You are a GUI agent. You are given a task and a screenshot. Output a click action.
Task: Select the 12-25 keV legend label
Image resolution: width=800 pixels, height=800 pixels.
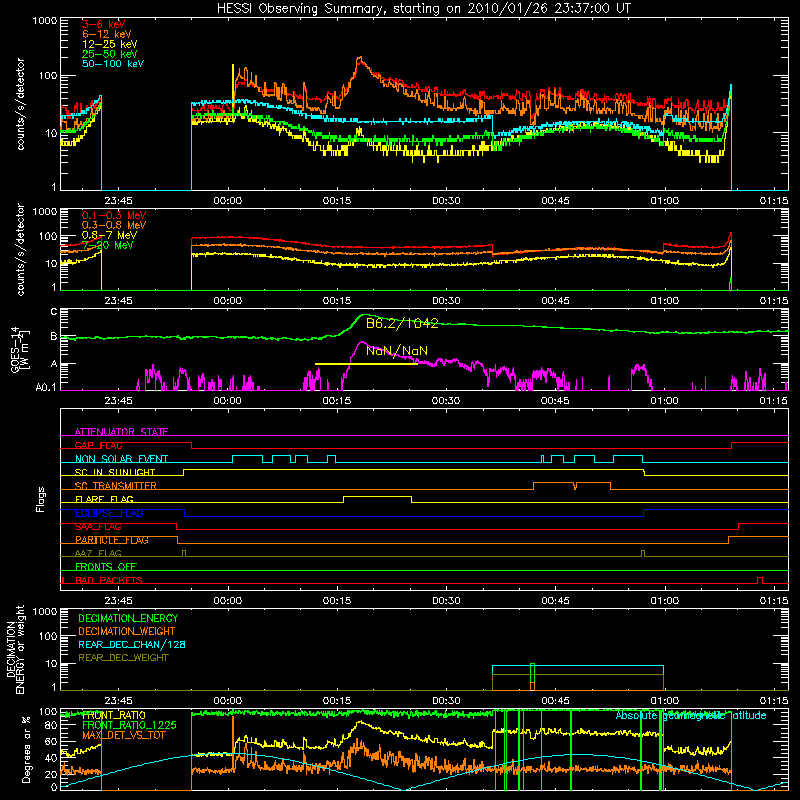click(110, 44)
